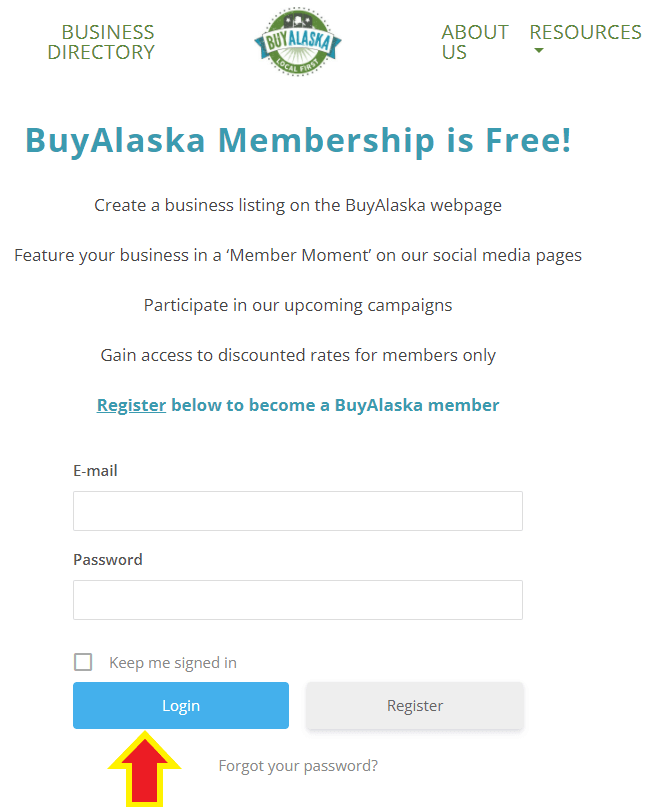Go to the About Us page
The height and width of the screenshot is (807, 646).
pos(475,42)
